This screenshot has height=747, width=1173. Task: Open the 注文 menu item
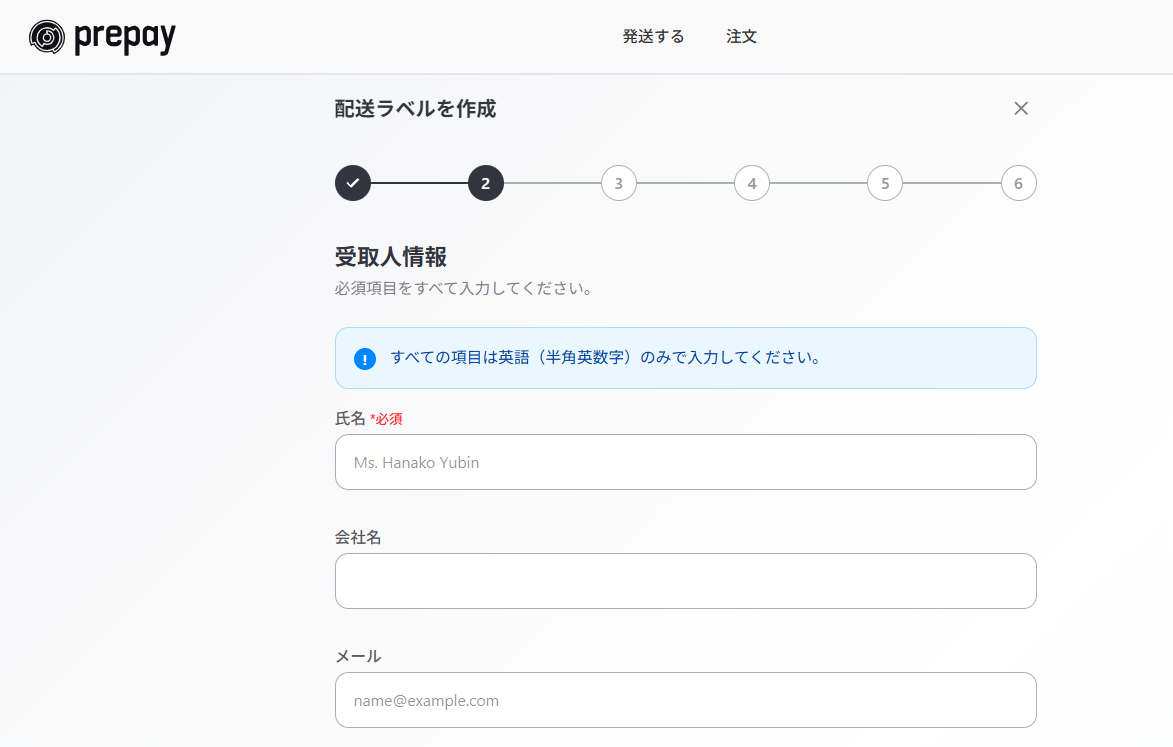(741, 36)
